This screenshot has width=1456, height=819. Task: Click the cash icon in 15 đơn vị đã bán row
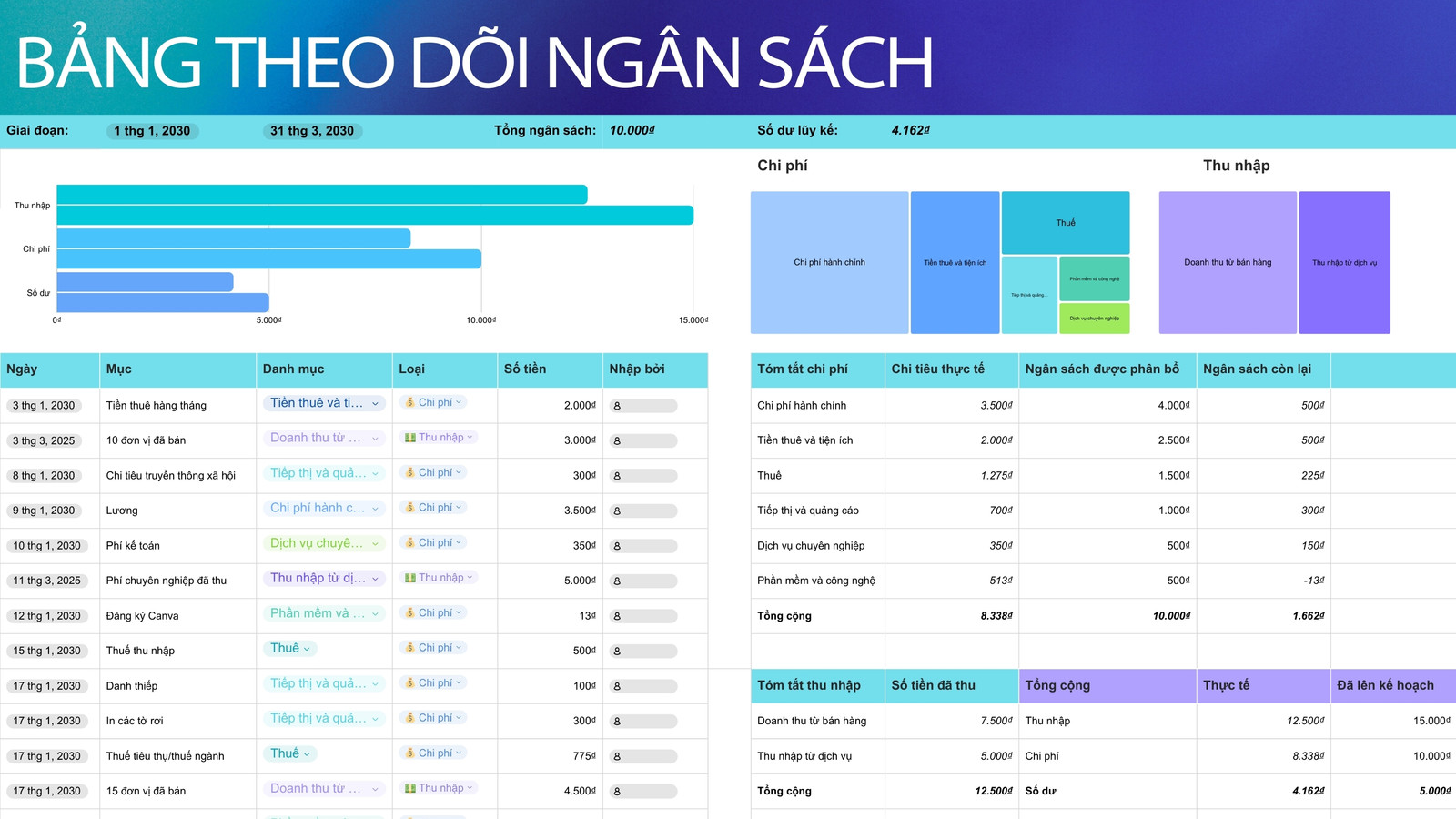click(x=410, y=788)
